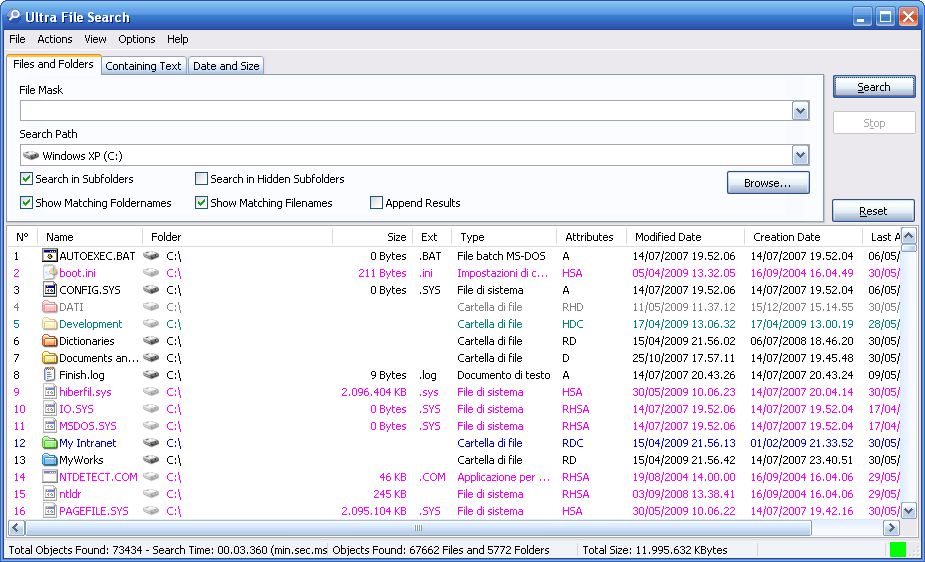Open the Actions menu

tap(55, 39)
